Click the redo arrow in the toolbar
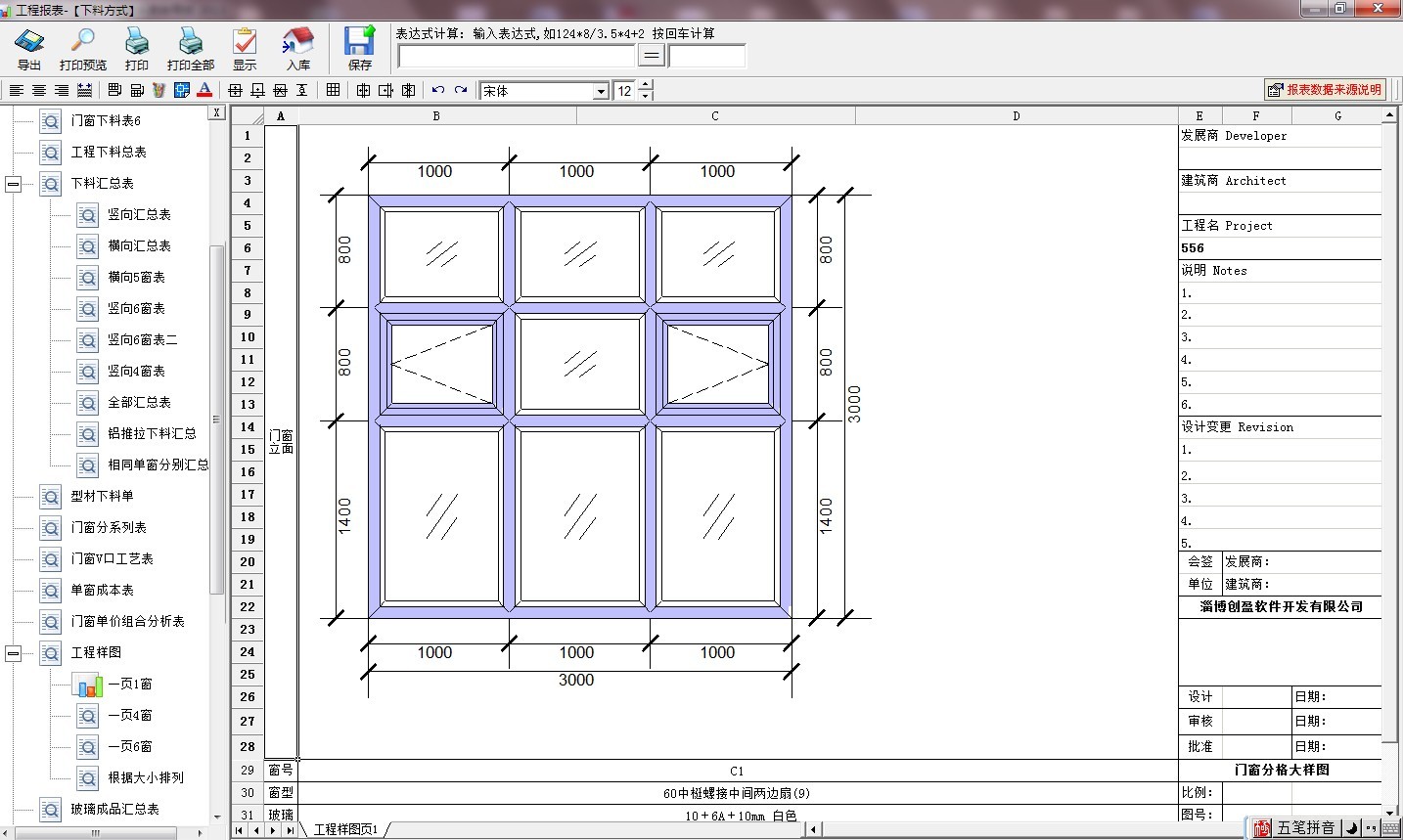 (x=461, y=91)
